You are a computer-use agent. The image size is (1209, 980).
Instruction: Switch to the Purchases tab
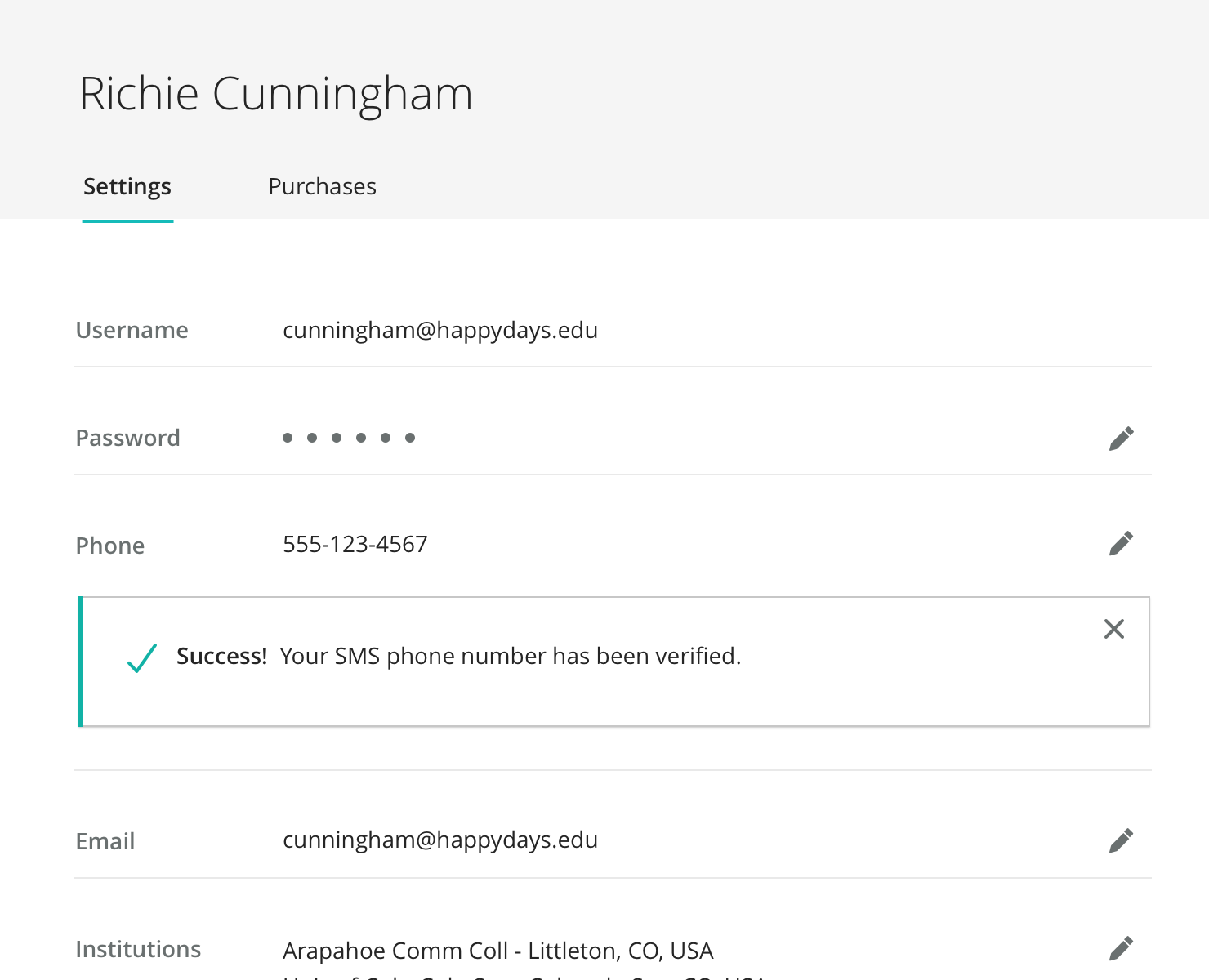(x=322, y=187)
